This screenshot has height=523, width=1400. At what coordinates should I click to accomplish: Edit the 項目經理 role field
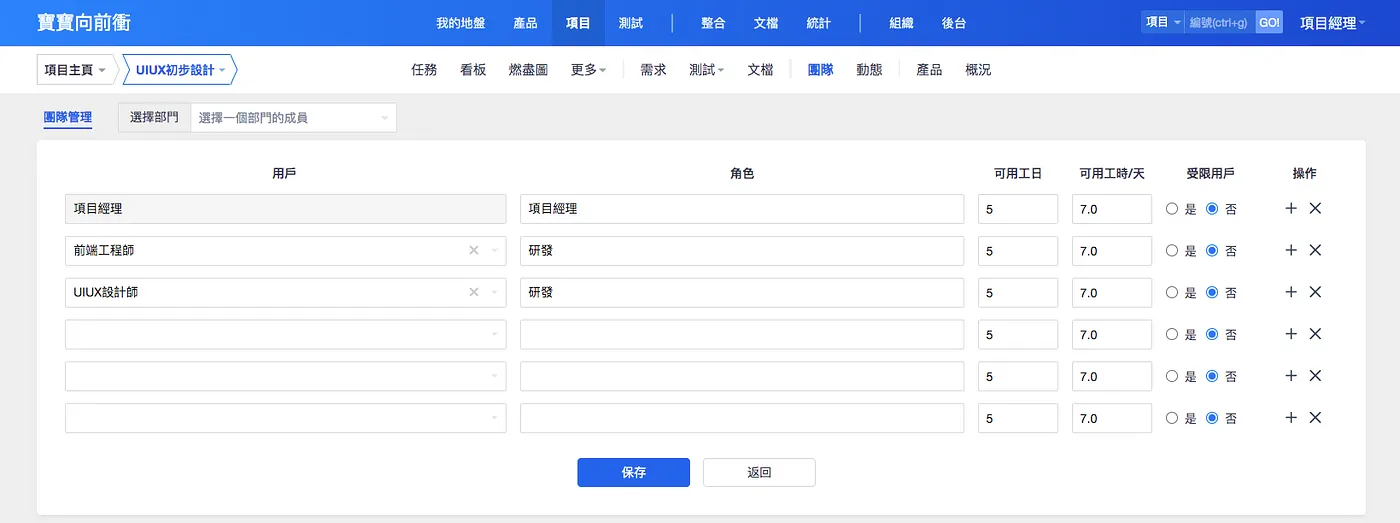pyautogui.click(x=742, y=209)
